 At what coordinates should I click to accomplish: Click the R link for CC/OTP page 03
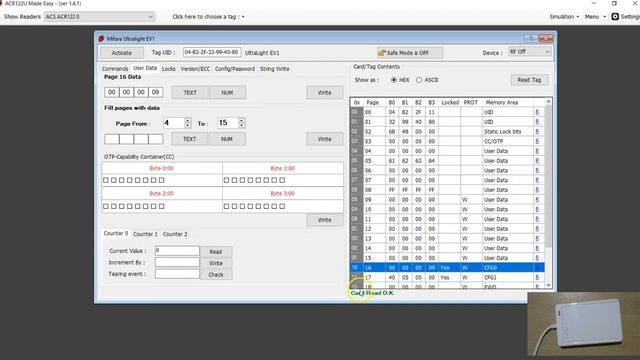tap(537, 141)
